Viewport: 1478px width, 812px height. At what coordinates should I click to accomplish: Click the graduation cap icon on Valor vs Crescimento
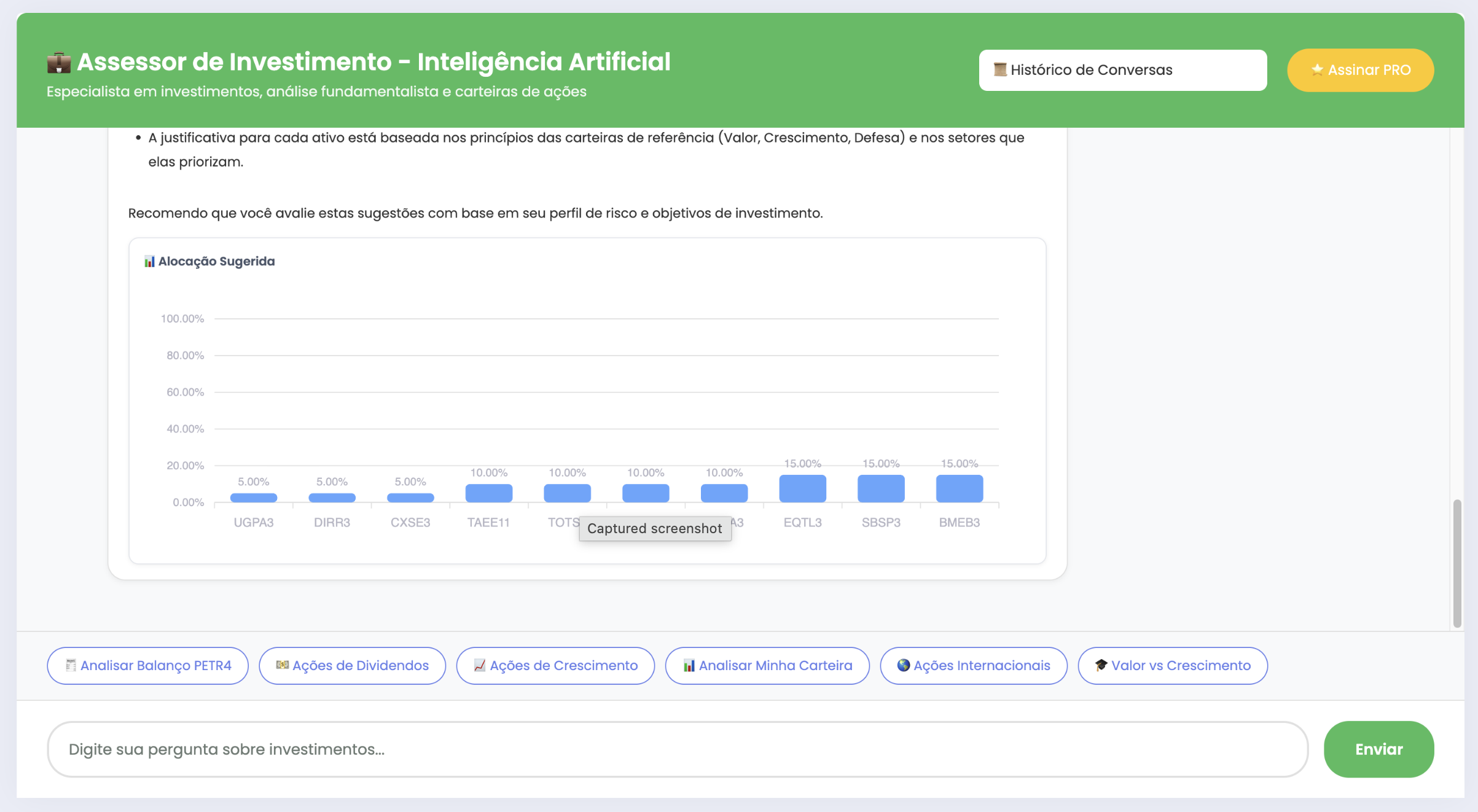[x=1101, y=665]
